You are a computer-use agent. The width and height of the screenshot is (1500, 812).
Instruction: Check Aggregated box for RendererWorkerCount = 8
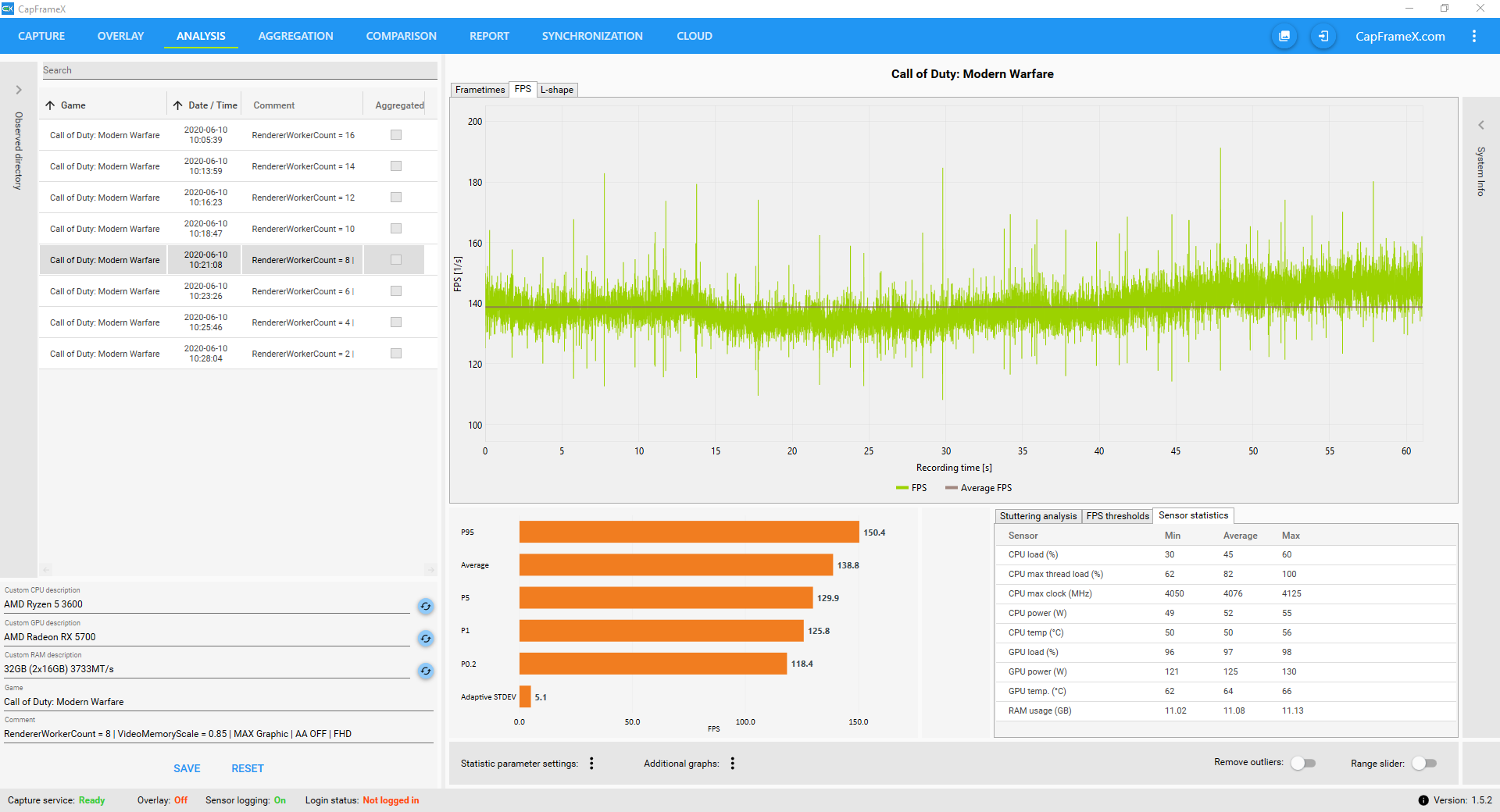(396, 260)
